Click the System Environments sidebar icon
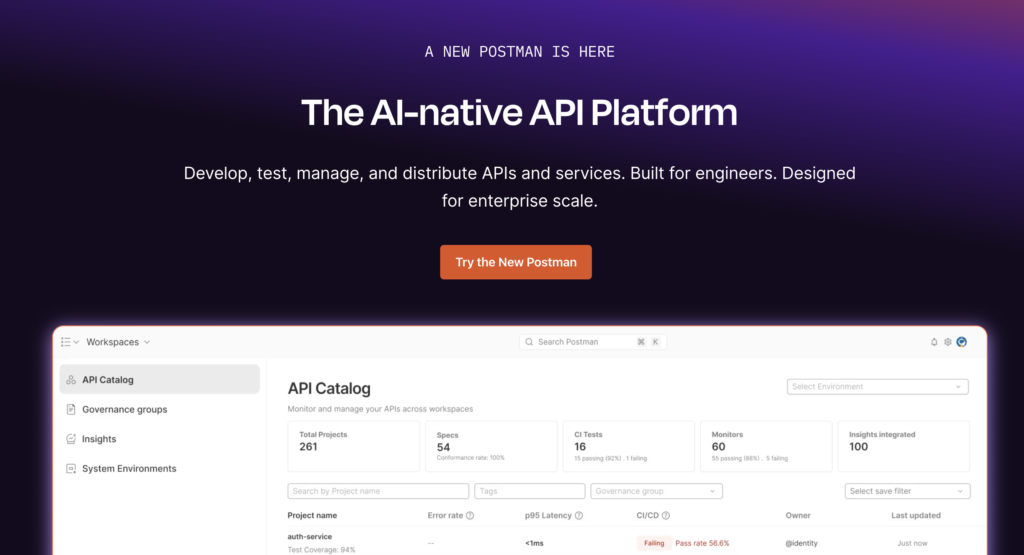The height and width of the screenshot is (555, 1024). 71,468
